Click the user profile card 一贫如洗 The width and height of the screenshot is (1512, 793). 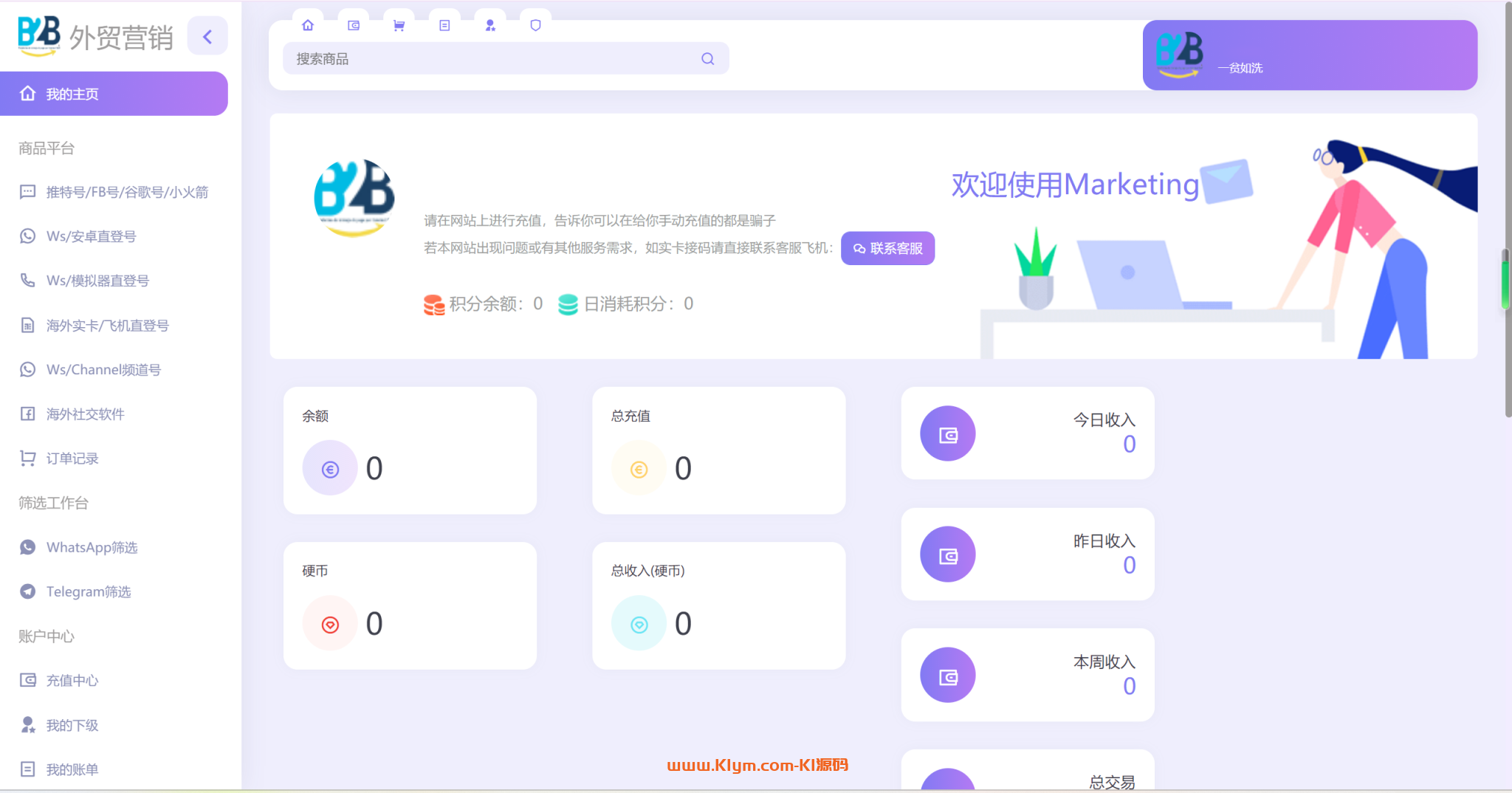tap(1310, 55)
